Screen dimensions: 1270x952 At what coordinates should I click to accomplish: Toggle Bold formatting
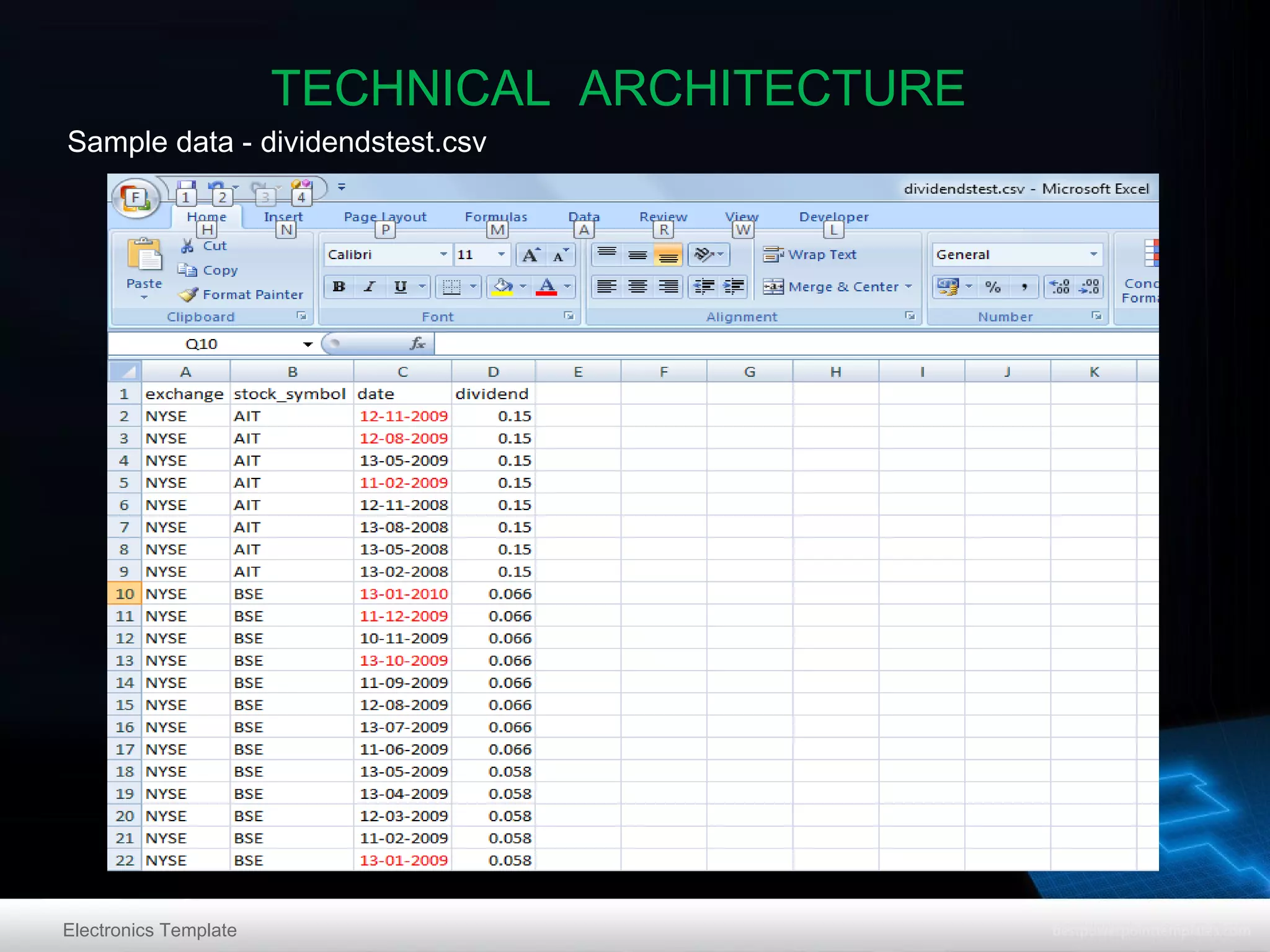tap(339, 286)
